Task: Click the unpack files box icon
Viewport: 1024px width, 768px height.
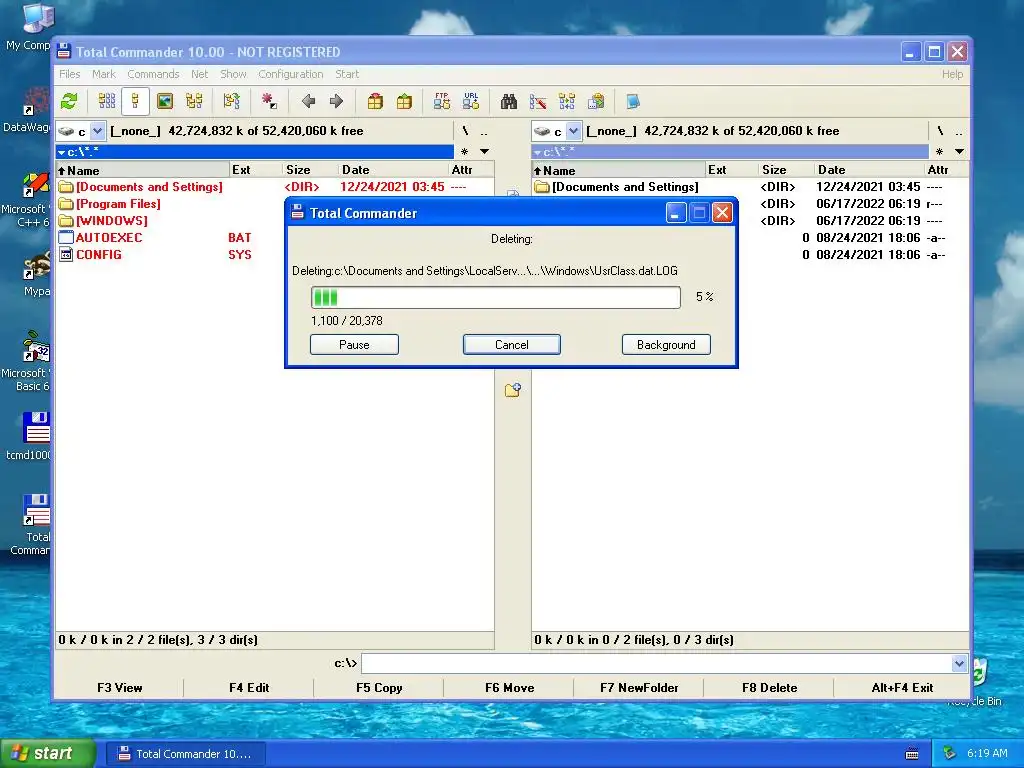Action: pos(404,101)
